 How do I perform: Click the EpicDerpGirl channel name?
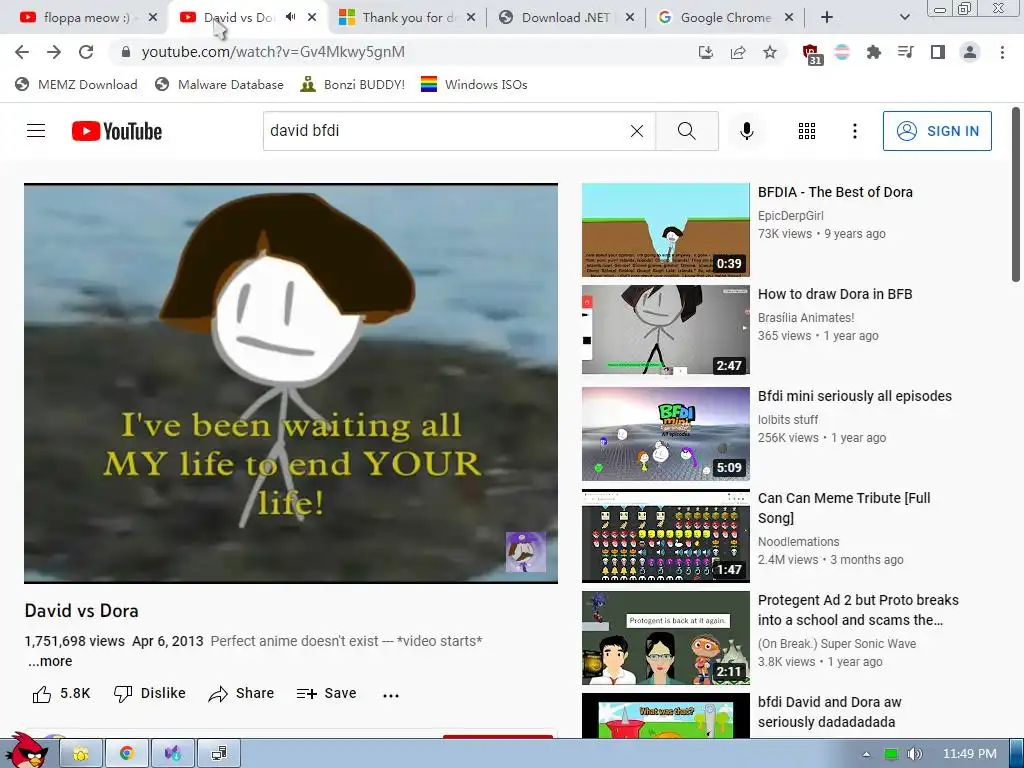[790, 216]
